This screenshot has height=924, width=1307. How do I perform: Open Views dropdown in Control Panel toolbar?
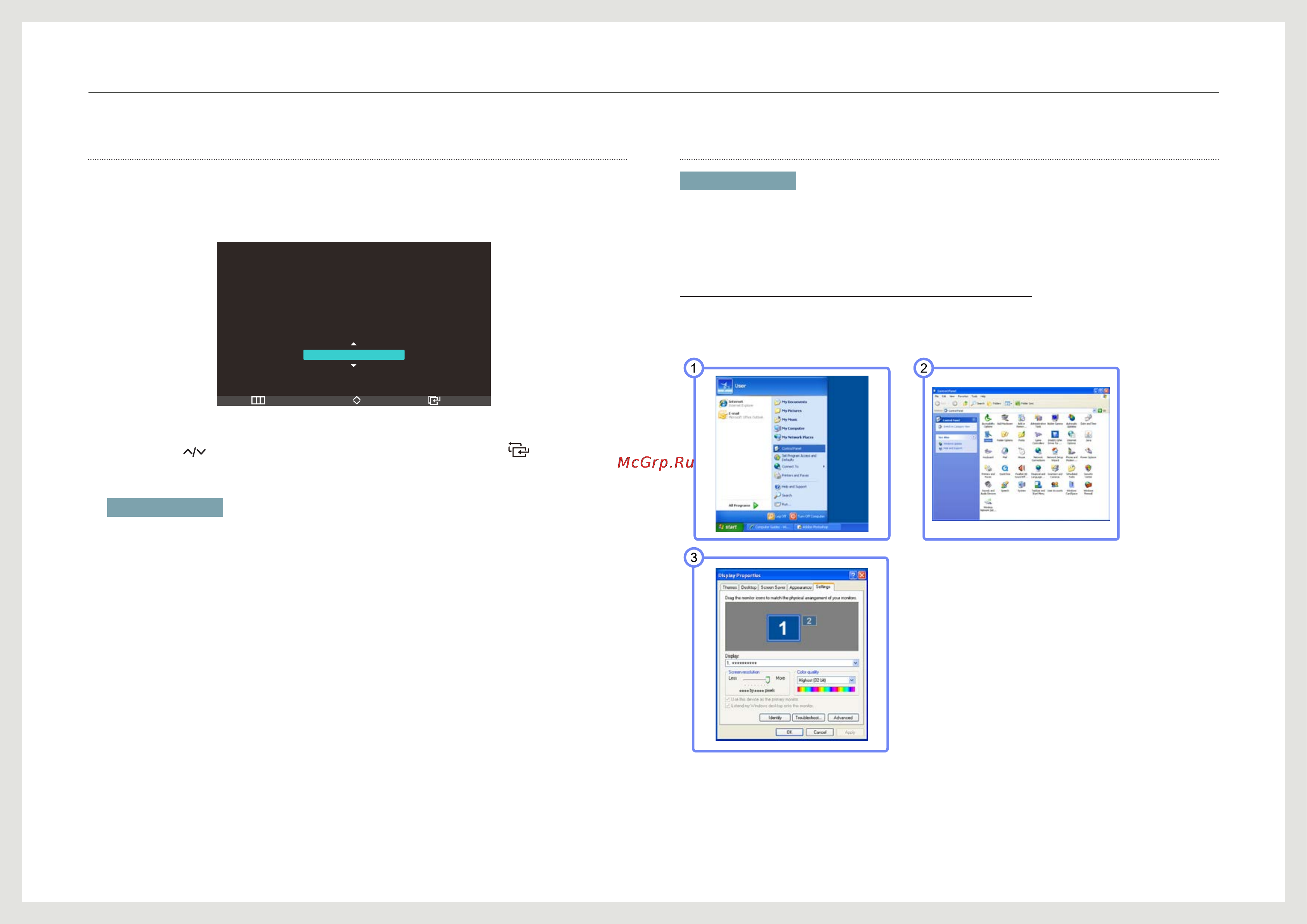(1008, 404)
